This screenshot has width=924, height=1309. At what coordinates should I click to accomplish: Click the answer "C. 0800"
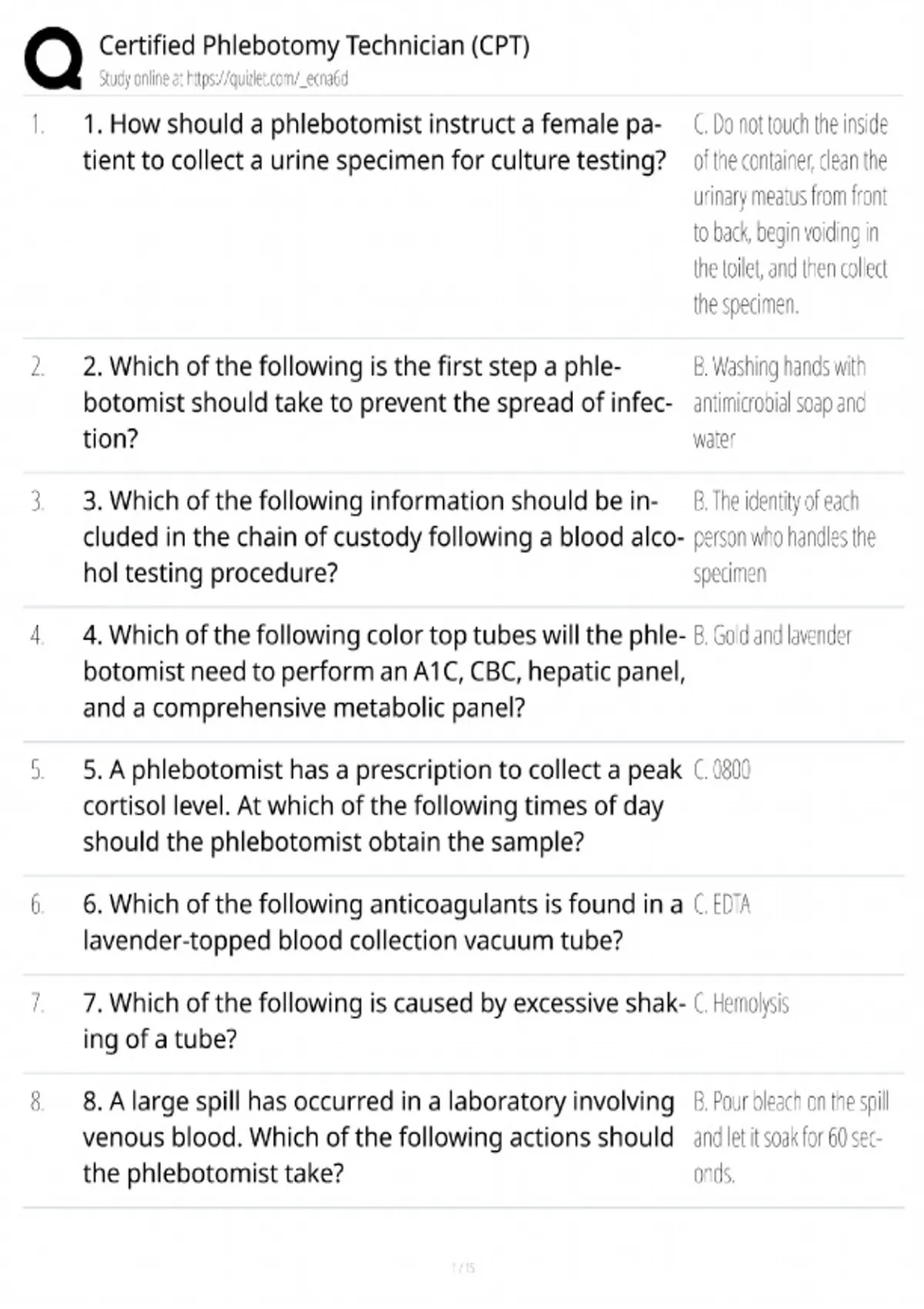721,770
